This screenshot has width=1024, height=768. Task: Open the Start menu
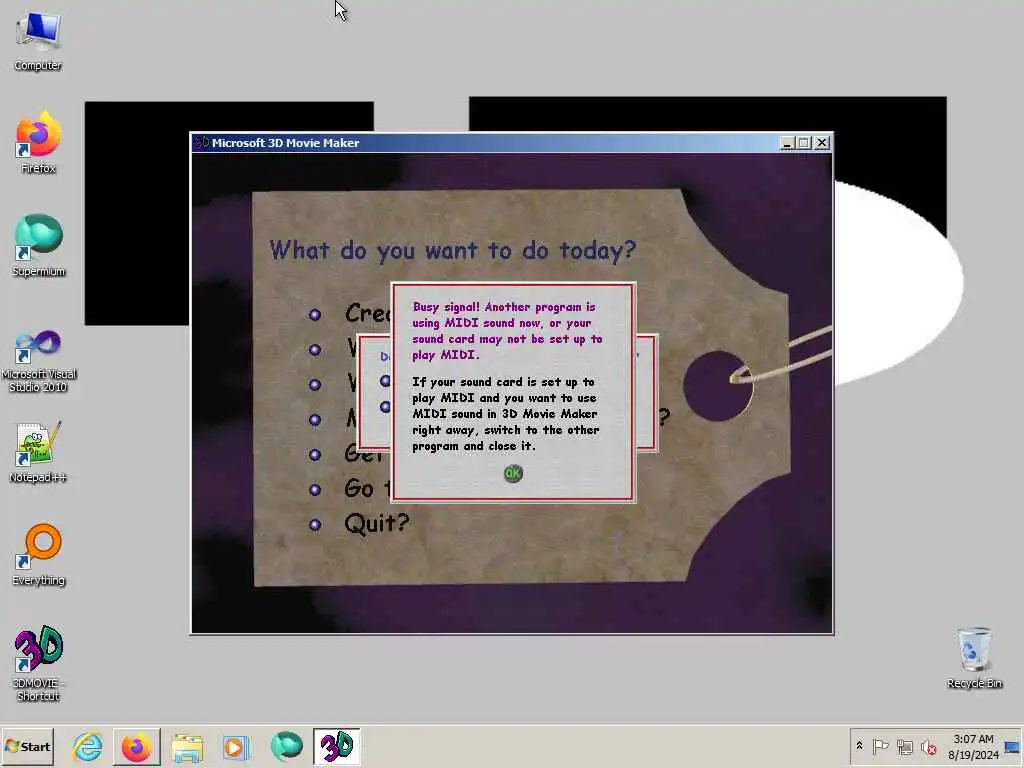[x=27, y=746]
